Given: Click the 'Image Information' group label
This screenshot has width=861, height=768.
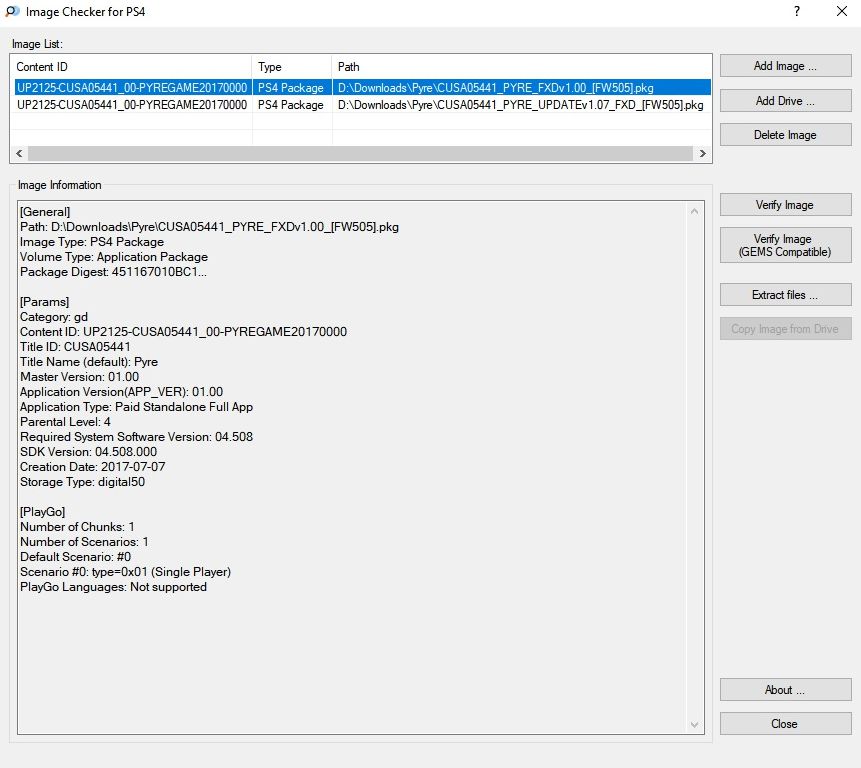Looking at the screenshot, I should 60,185.
